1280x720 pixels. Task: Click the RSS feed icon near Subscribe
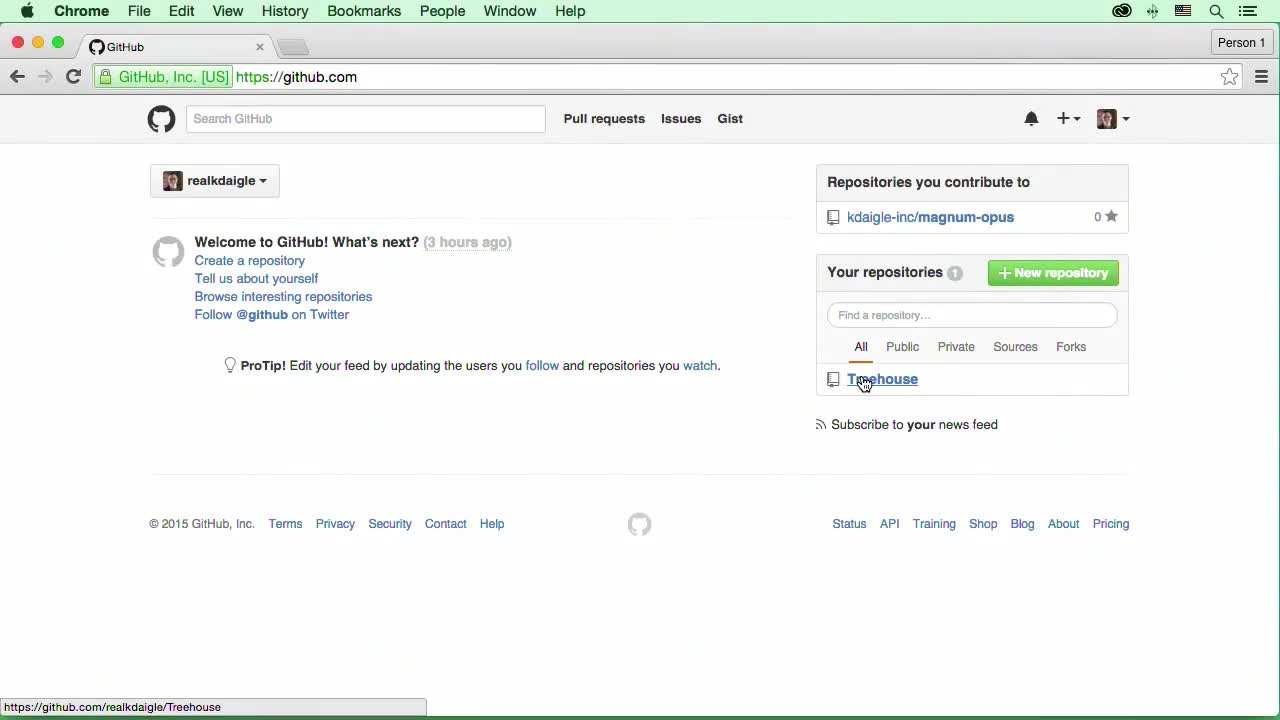tap(821, 425)
